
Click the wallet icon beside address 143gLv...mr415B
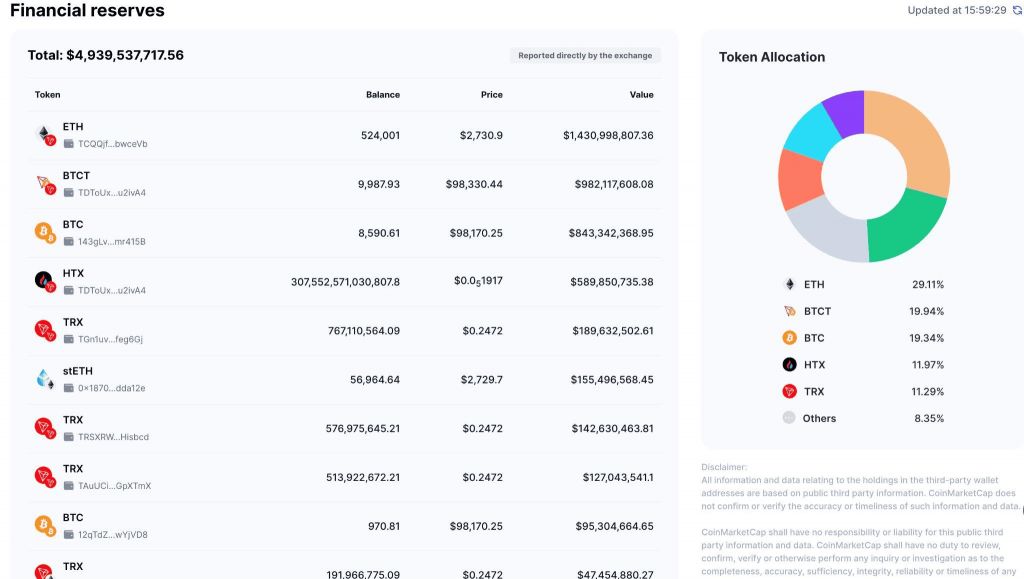coord(69,241)
